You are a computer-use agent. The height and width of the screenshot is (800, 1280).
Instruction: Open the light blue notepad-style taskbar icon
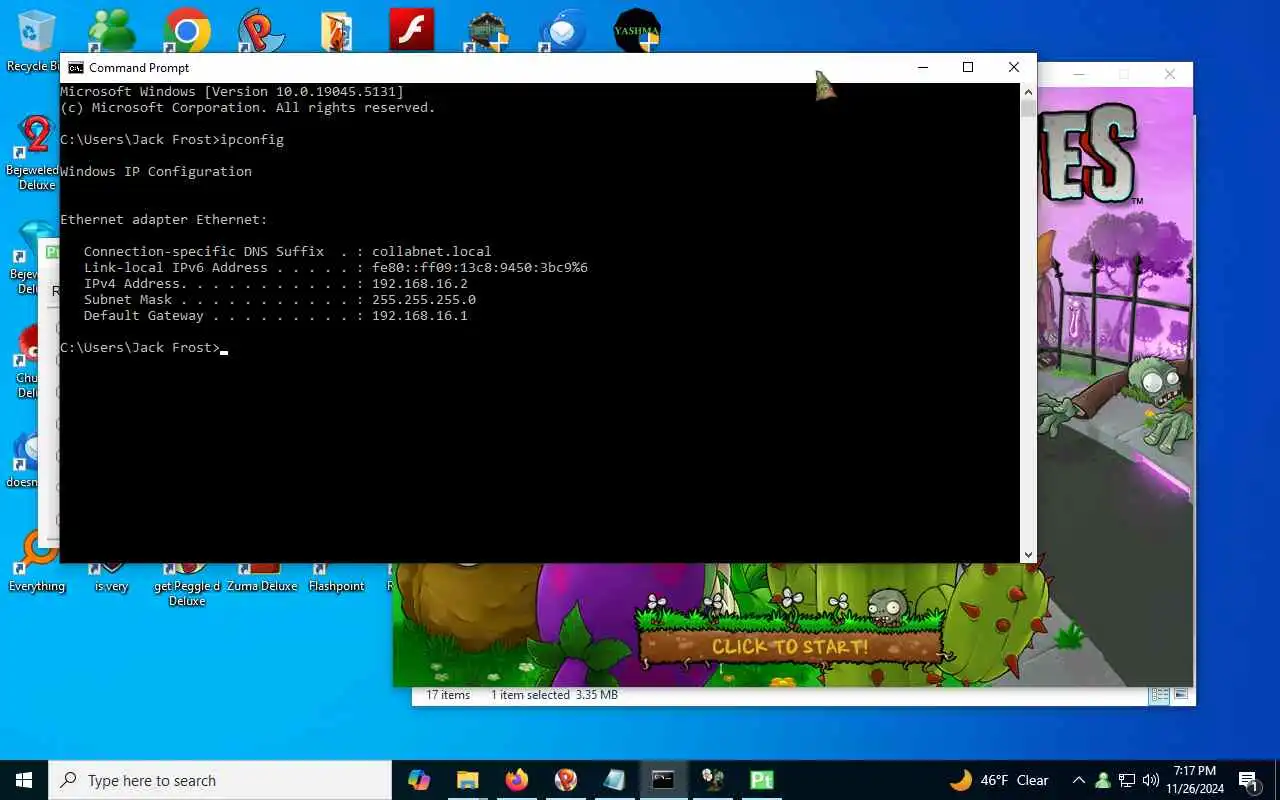pyautogui.click(x=614, y=780)
